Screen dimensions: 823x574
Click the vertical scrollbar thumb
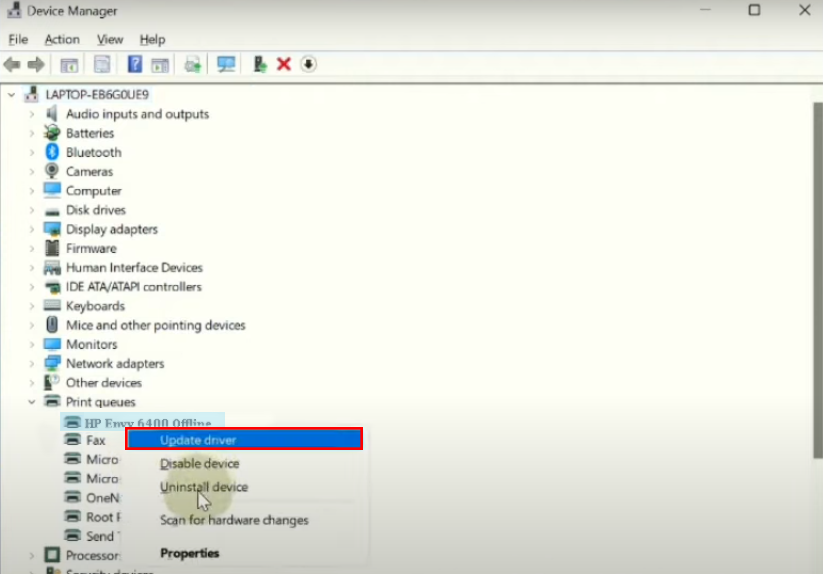(818, 281)
